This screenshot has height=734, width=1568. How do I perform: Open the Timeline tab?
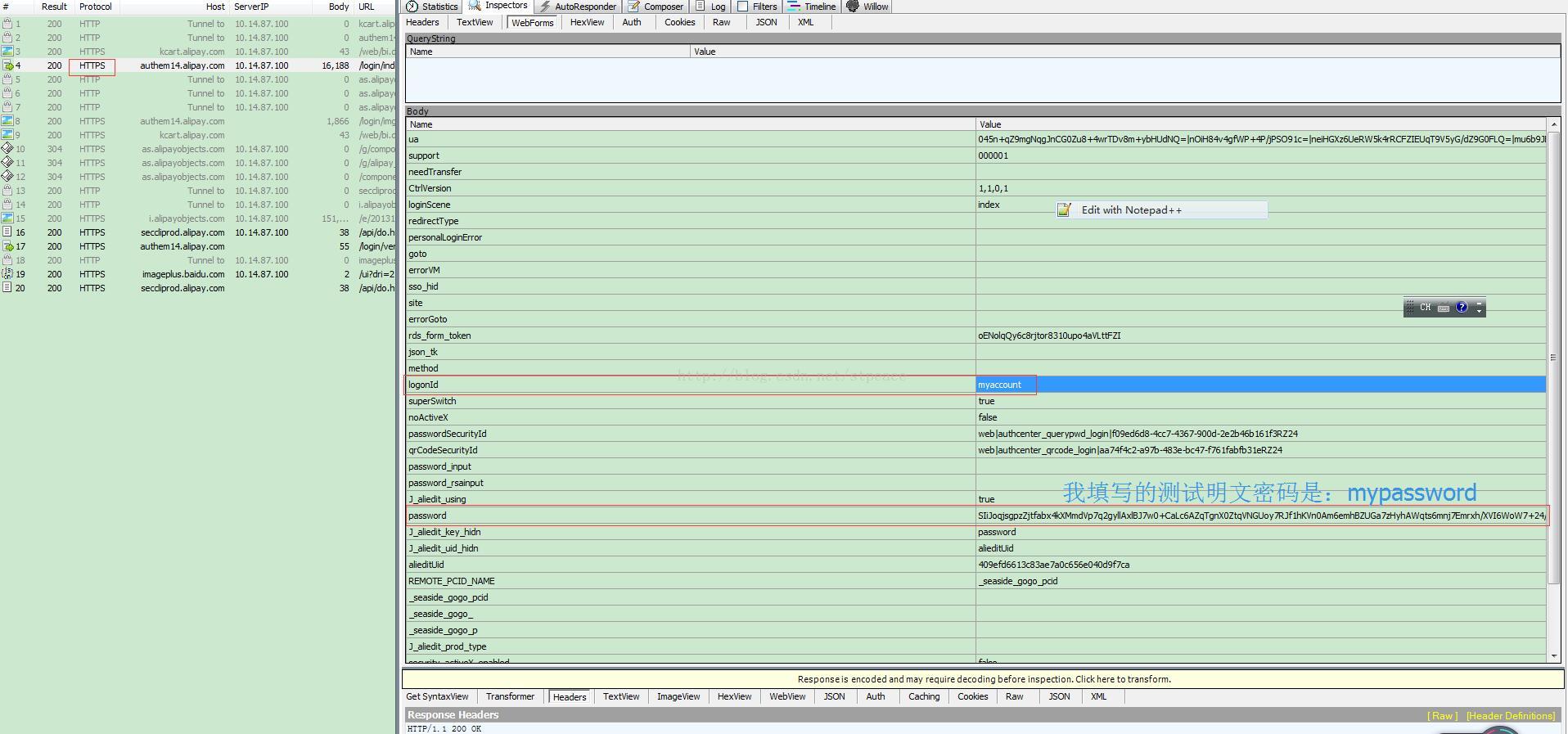coord(812,7)
